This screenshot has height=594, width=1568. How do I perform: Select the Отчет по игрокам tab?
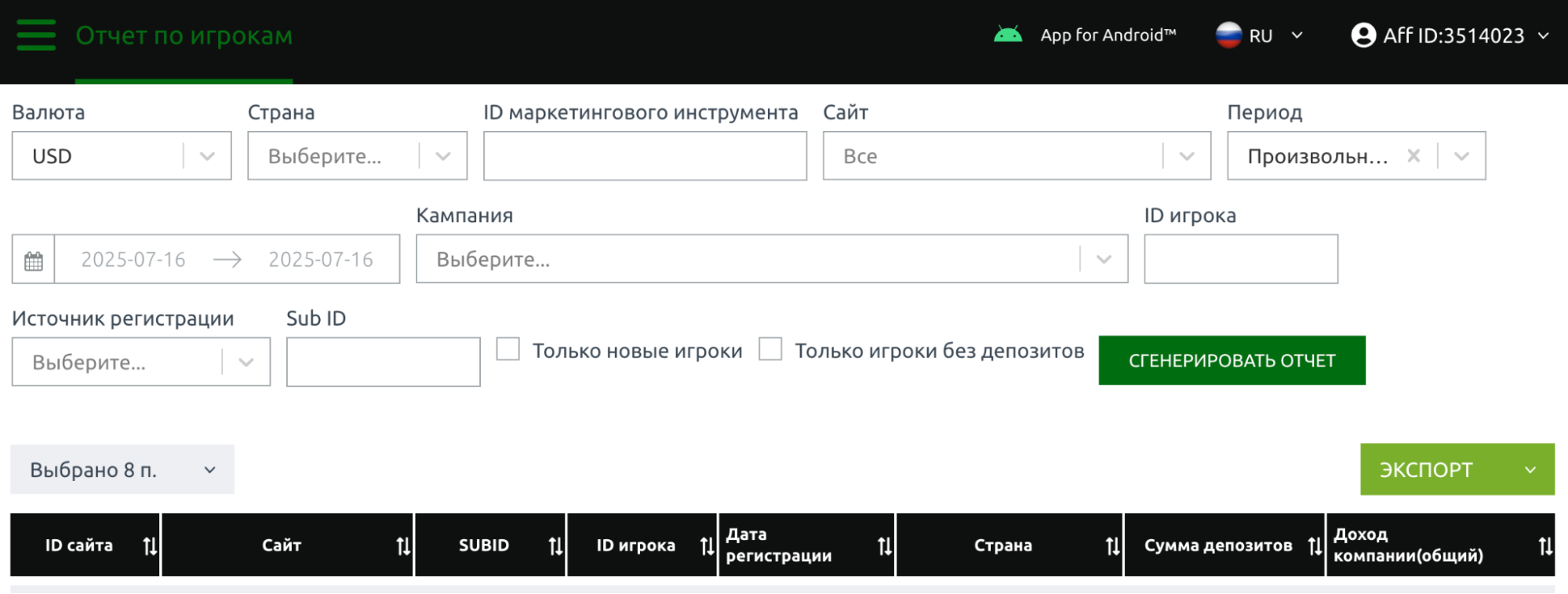point(184,36)
